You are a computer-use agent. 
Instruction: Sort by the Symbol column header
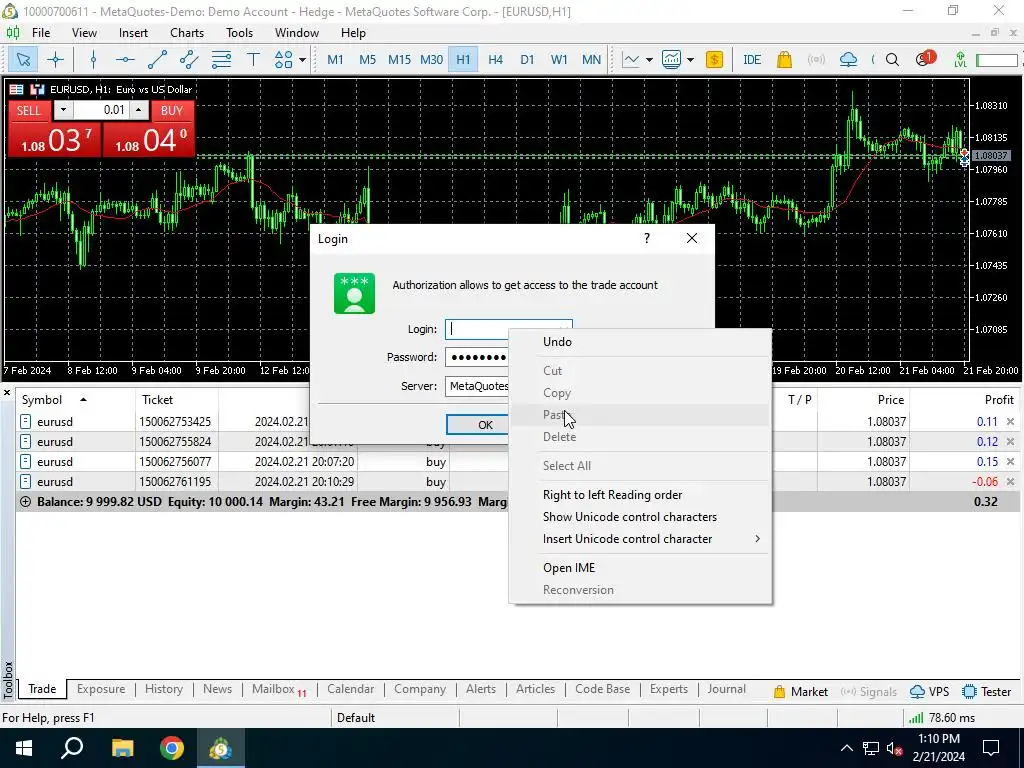click(42, 400)
